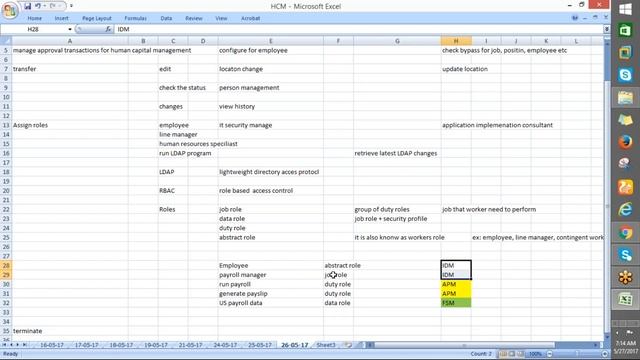
Task: Expand the formula bar
Action: [x=607, y=29]
